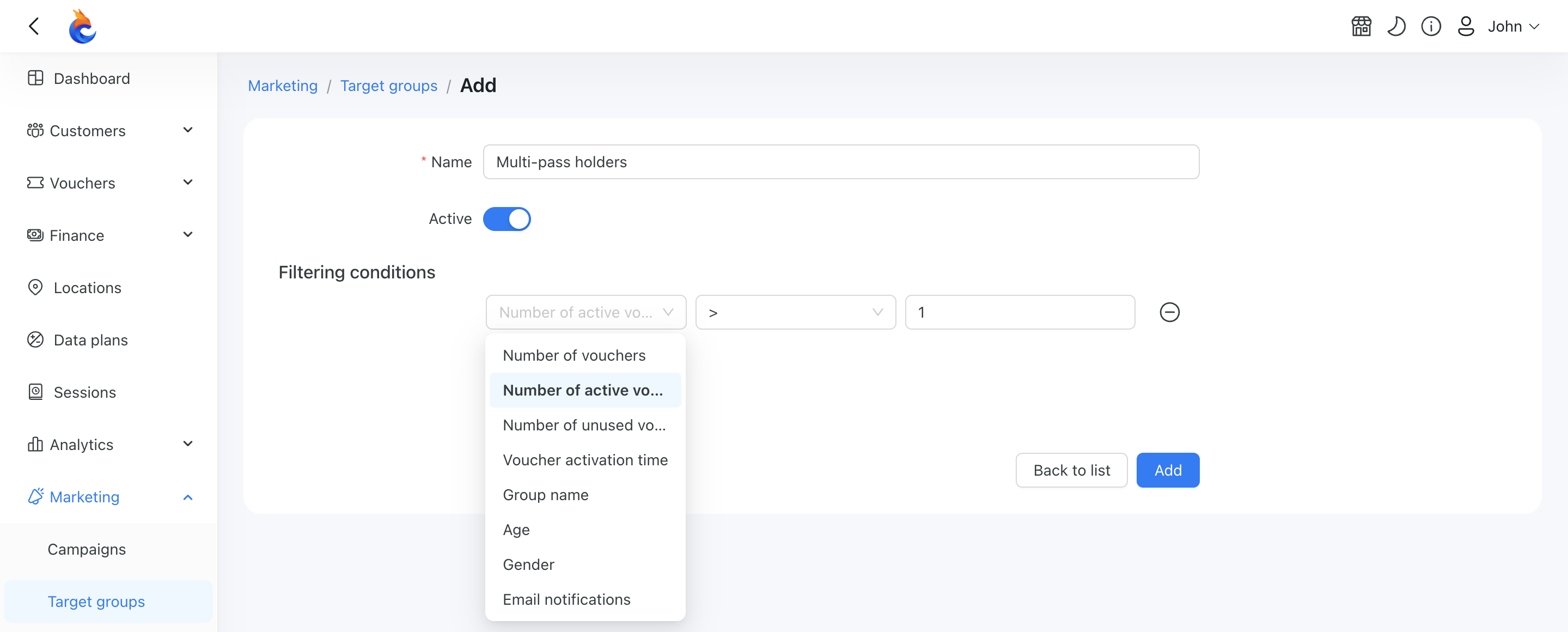The image size is (1568, 632).
Task: Select Number of unused vo... option
Action: [585, 425]
